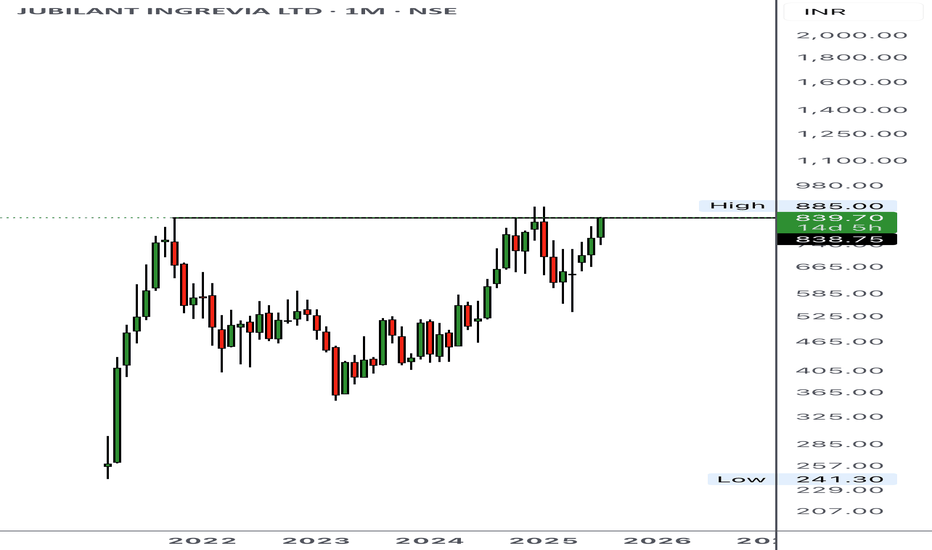Click the 285.00 price label
The image size is (932, 550).
tap(839, 444)
